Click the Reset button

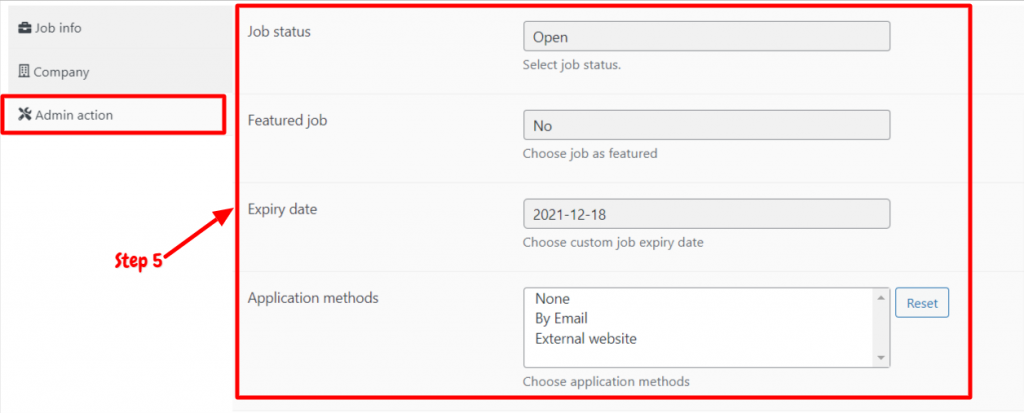point(921,303)
